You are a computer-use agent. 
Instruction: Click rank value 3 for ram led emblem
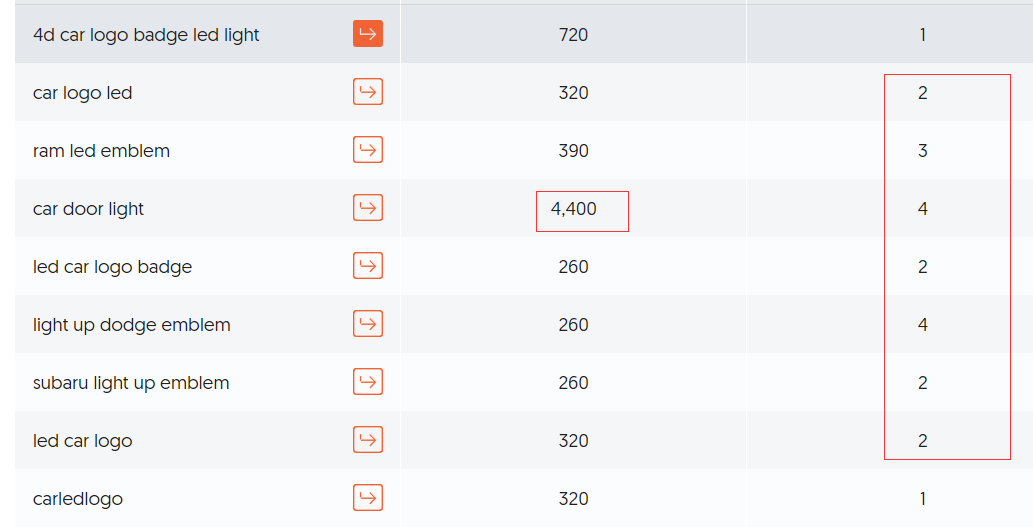coord(922,151)
